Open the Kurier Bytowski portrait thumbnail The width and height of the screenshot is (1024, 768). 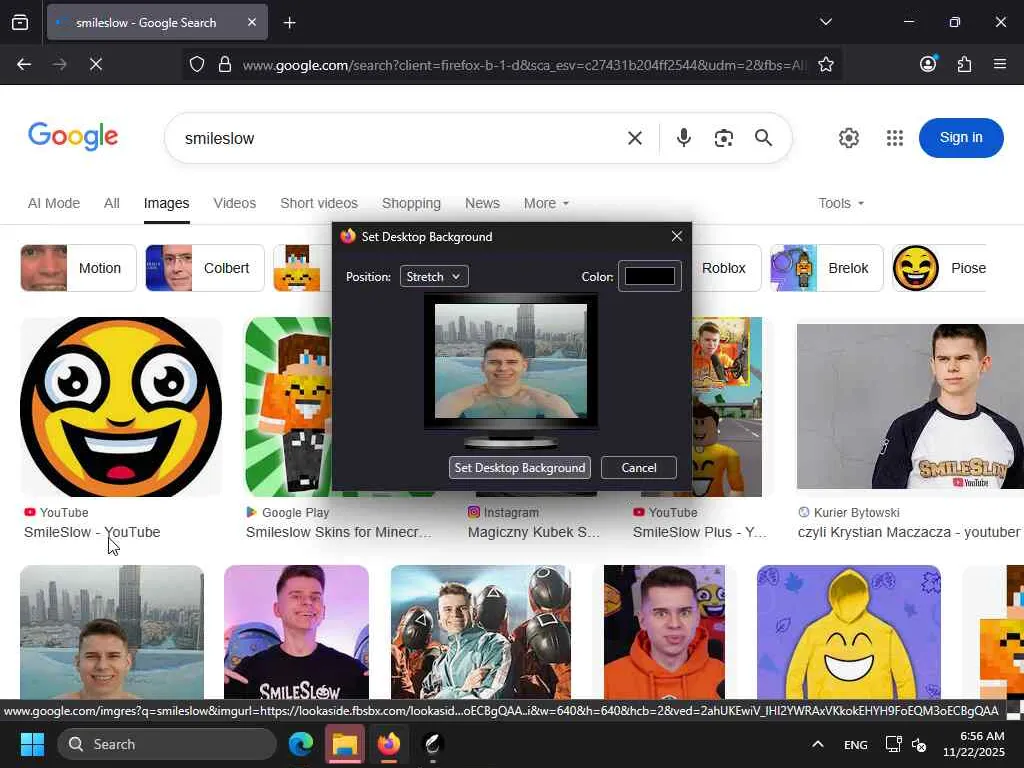[910, 406]
